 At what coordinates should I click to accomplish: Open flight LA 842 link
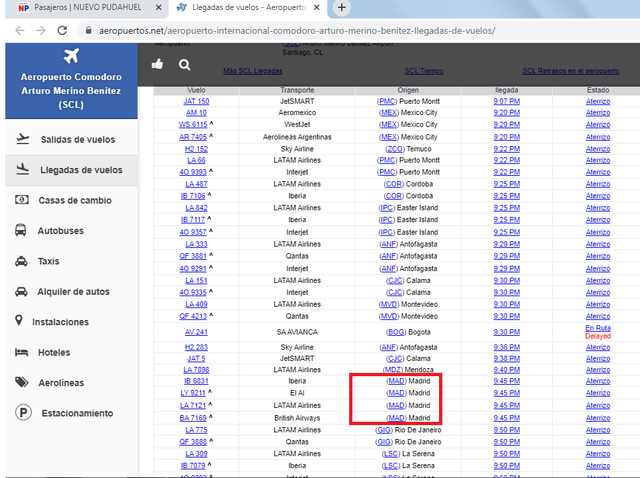click(196, 208)
